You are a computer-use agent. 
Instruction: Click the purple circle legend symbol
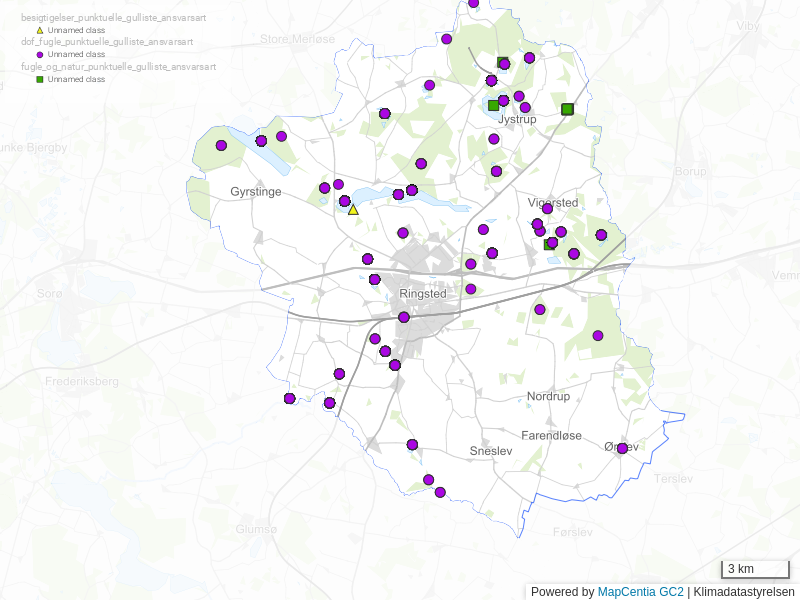[40, 54]
